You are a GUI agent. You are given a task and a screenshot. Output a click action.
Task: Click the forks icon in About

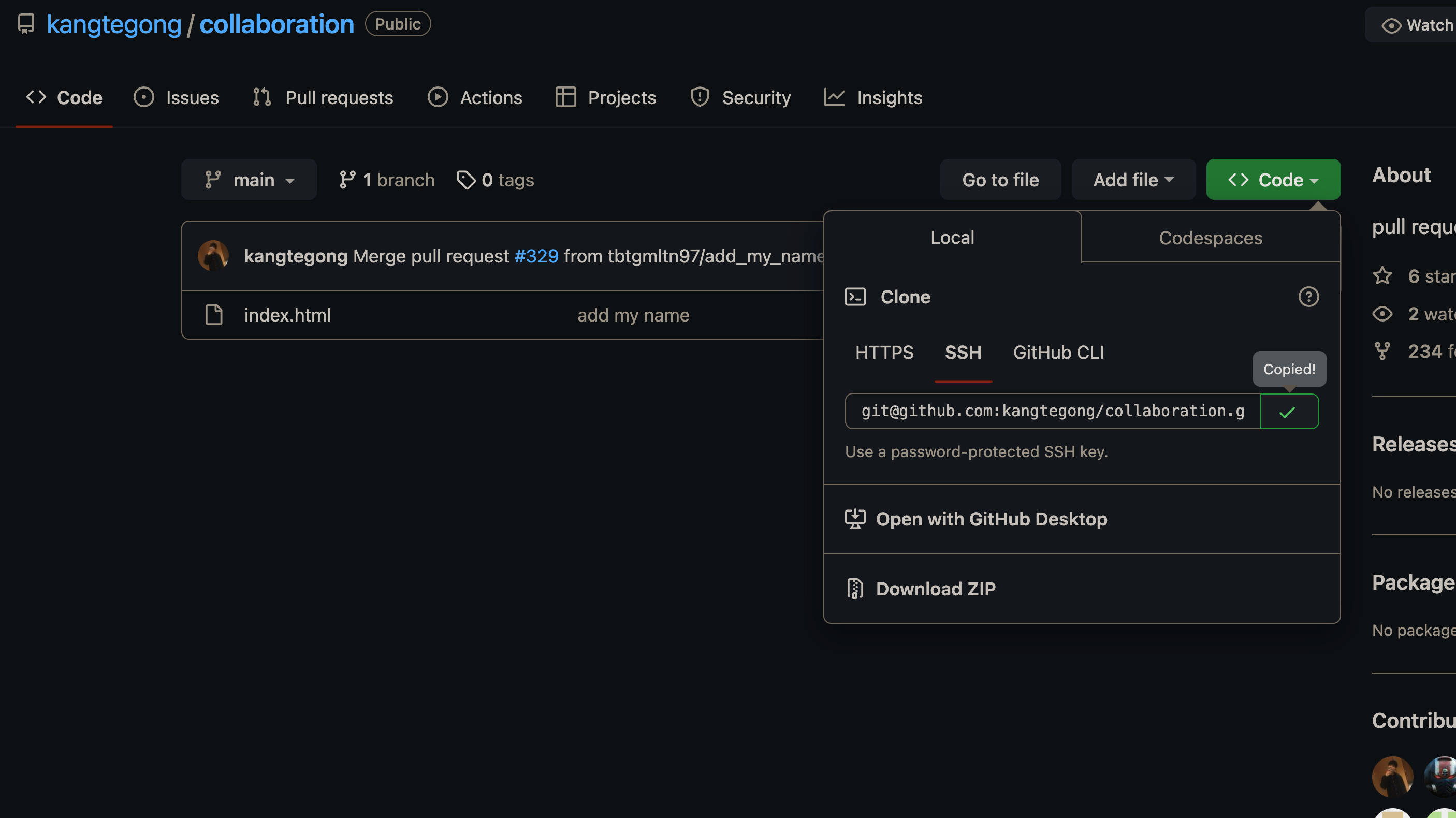[x=1382, y=351]
